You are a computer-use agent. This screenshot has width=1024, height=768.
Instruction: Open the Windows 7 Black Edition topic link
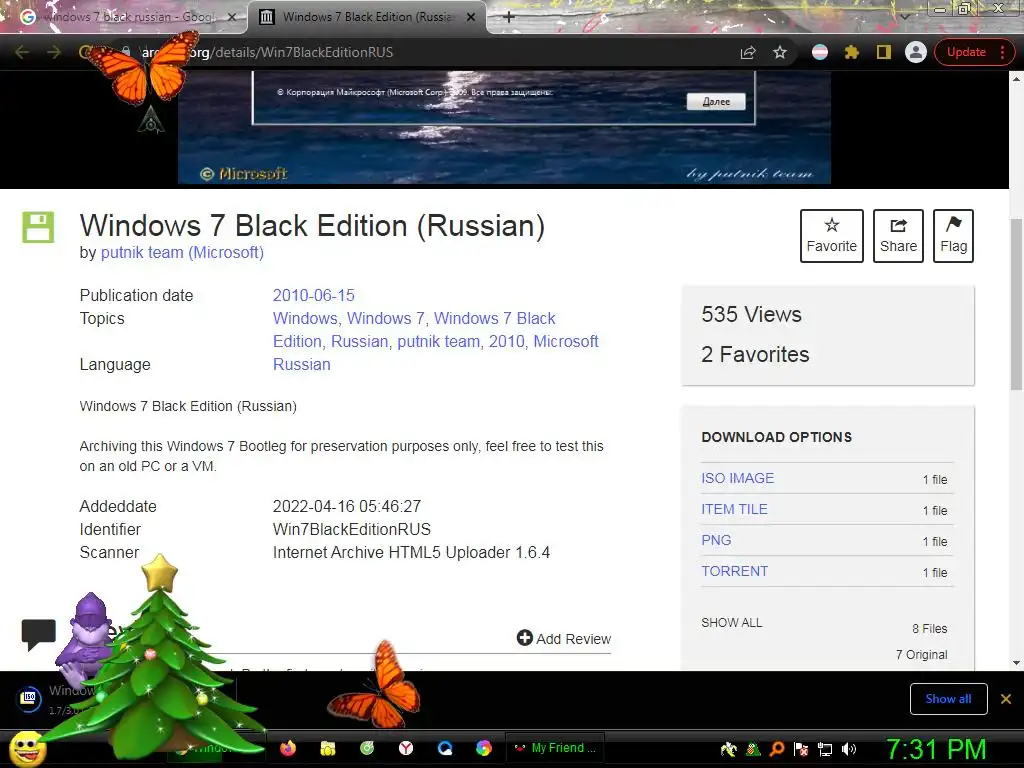[x=414, y=330]
